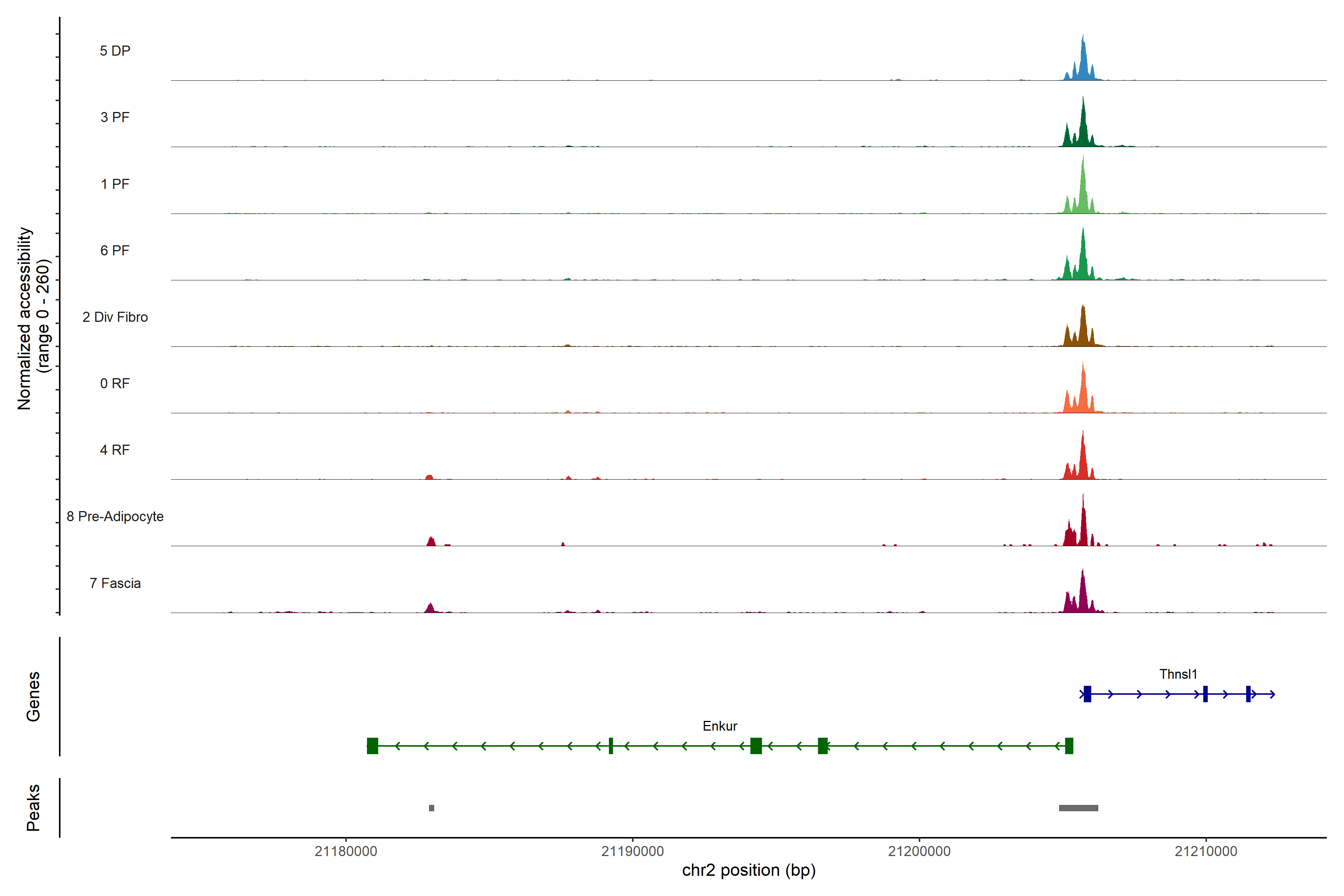Image resolution: width=1344 pixels, height=896 pixels.
Task: Click Enkur's leftmost green exon block
Action: (373, 746)
